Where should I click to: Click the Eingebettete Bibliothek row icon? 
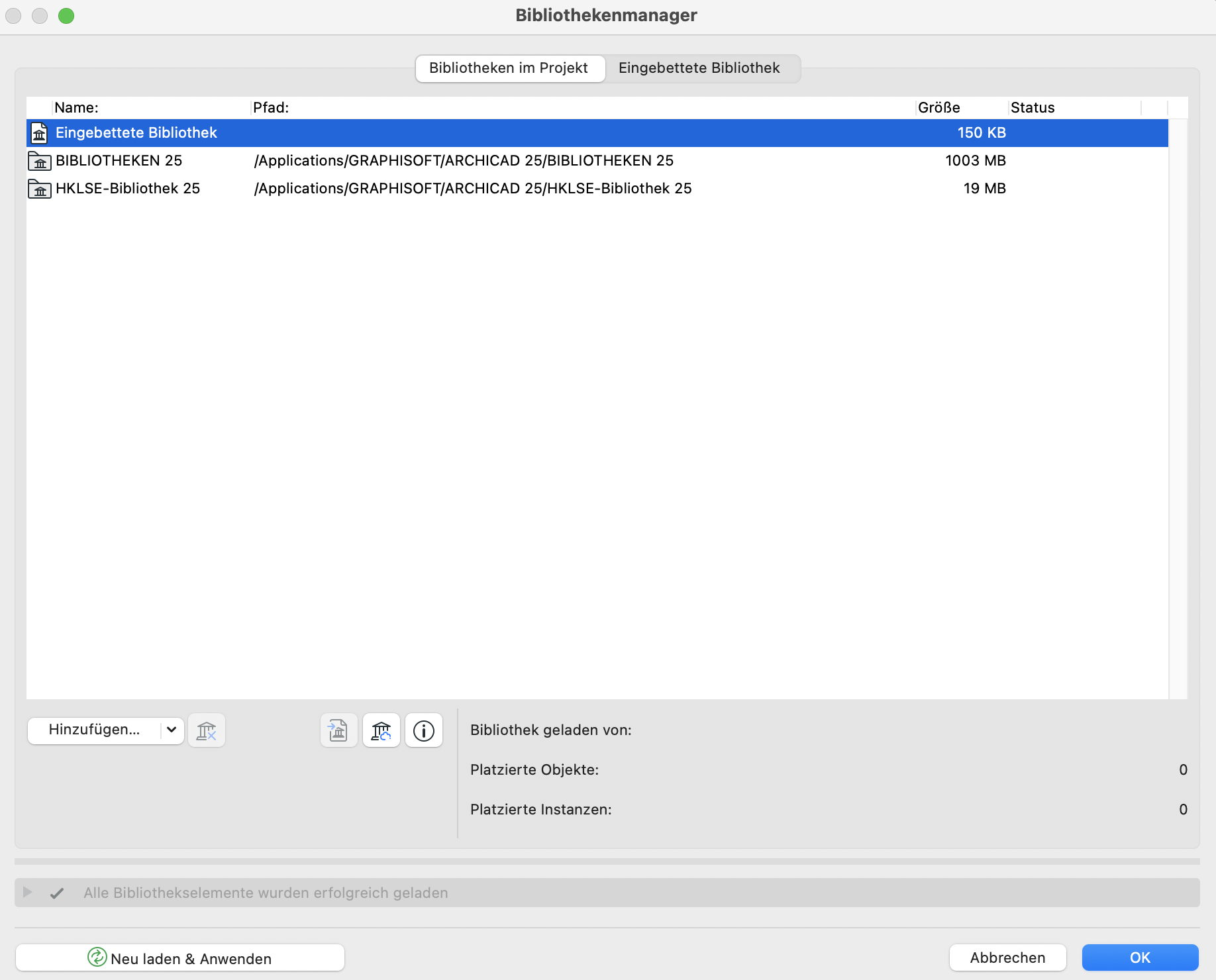(40, 133)
